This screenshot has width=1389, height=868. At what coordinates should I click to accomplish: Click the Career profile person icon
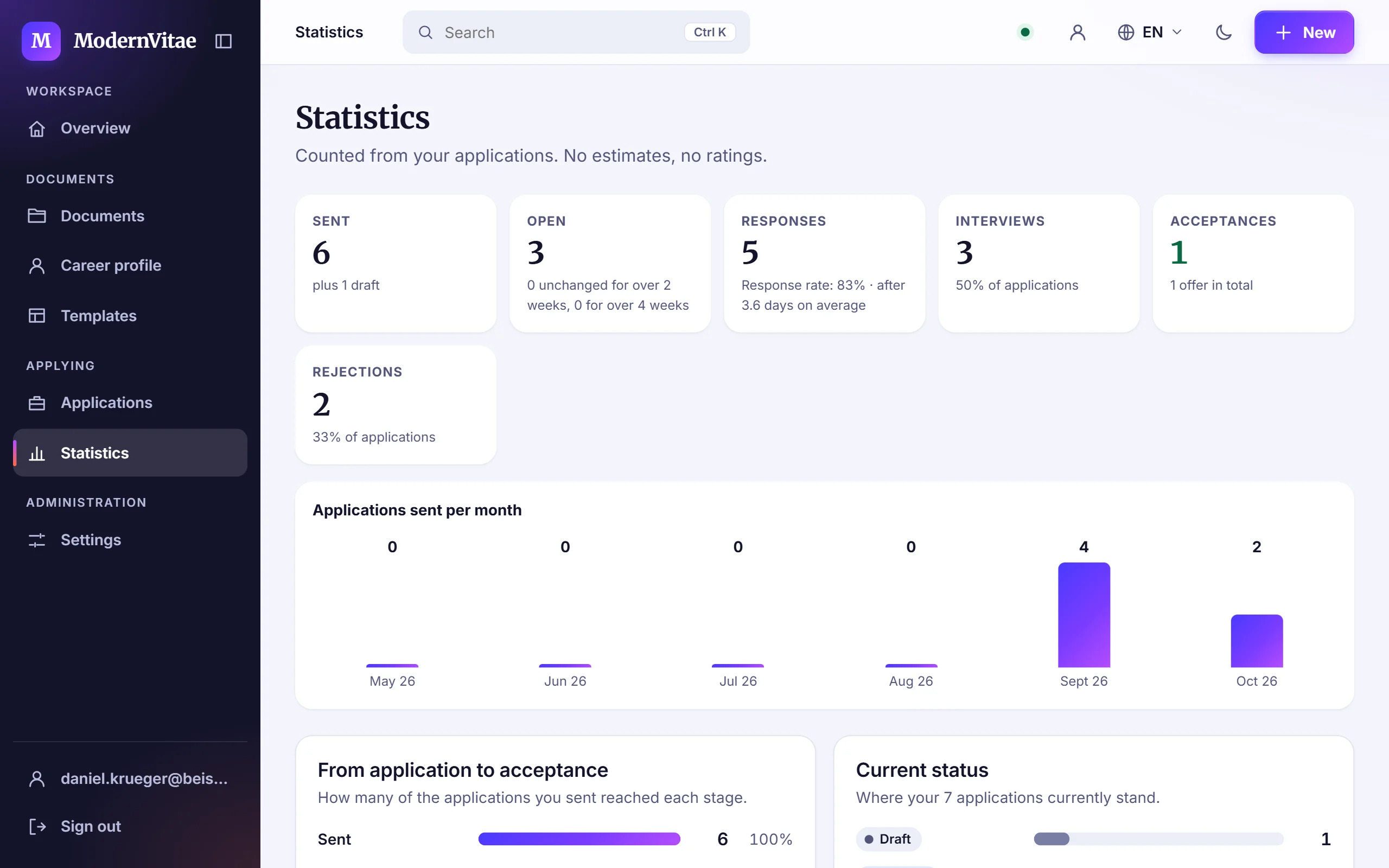[x=37, y=266]
